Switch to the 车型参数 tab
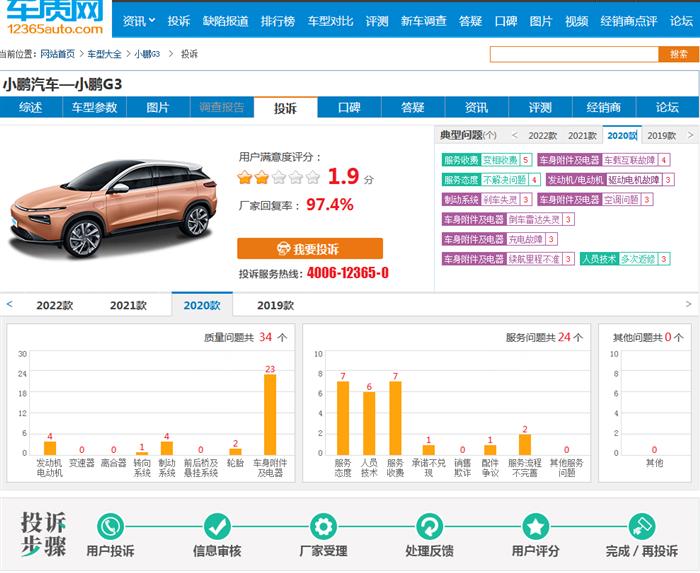Screen dimensions: 700x573 [x=94, y=108]
